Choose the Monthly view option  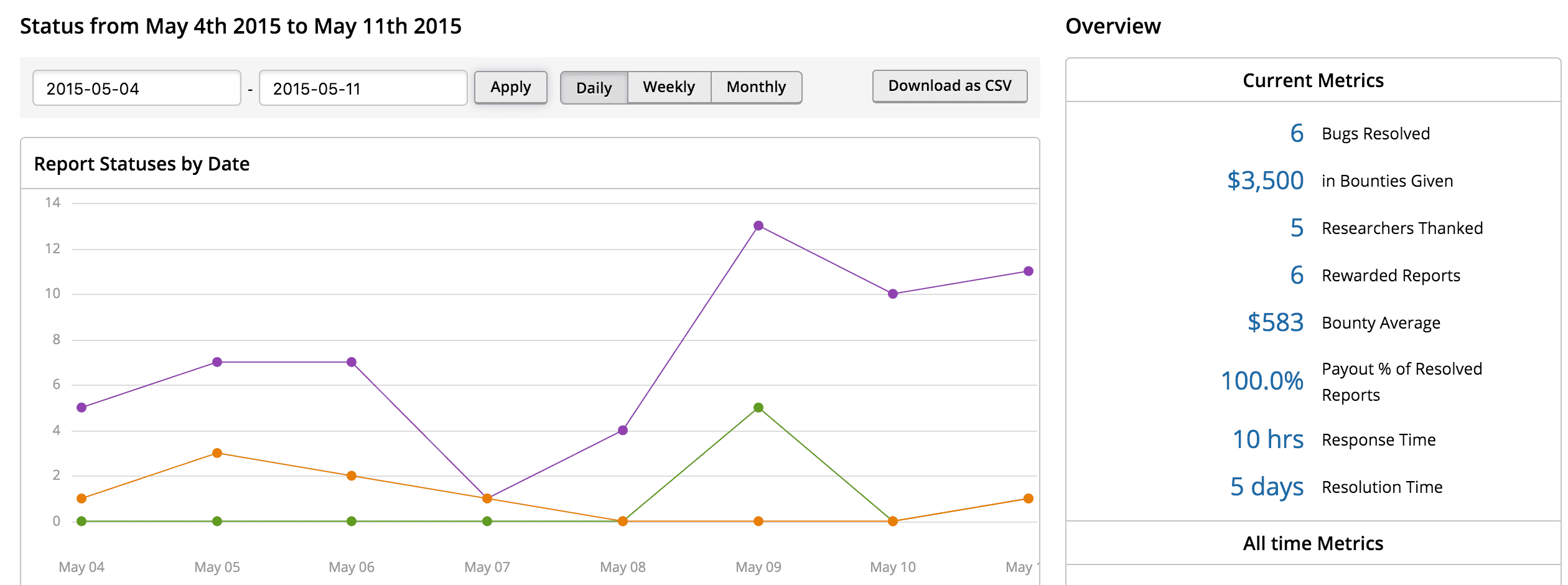pos(756,88)
